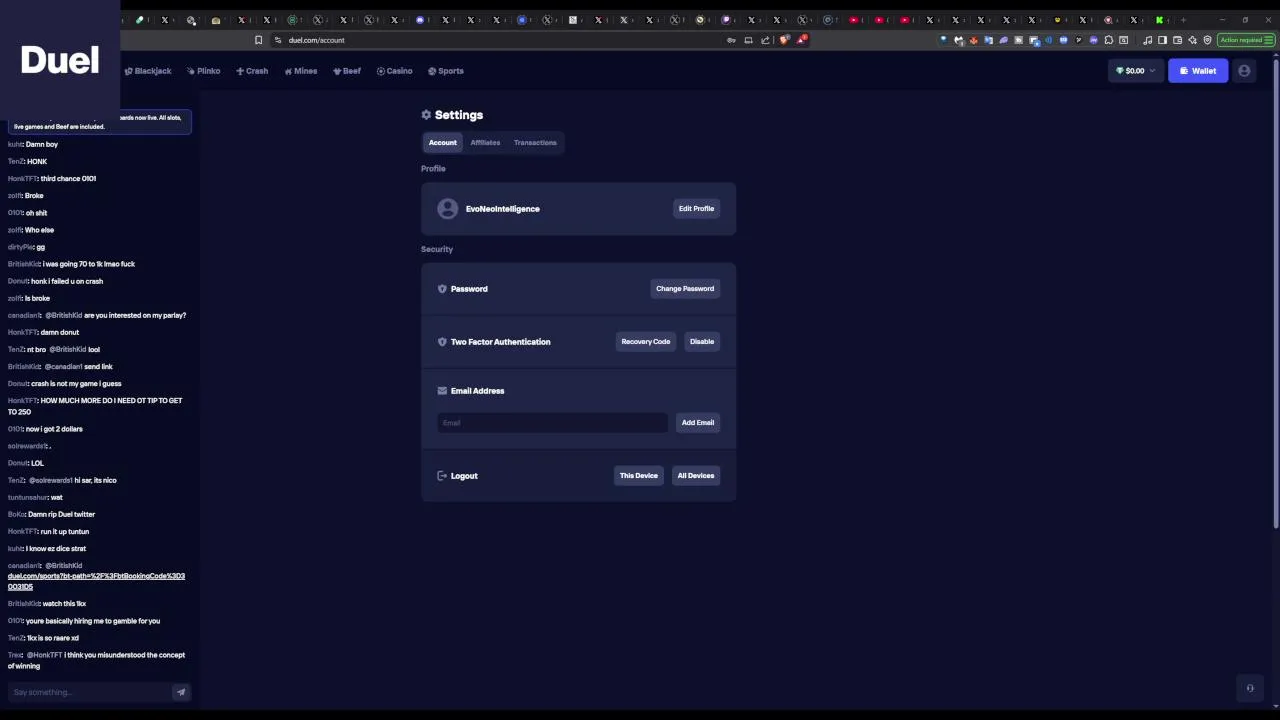Select Beef in the top navigation
Image resolution: width=1280 pixels, height=720 pixels.
(x=346, y=71)
